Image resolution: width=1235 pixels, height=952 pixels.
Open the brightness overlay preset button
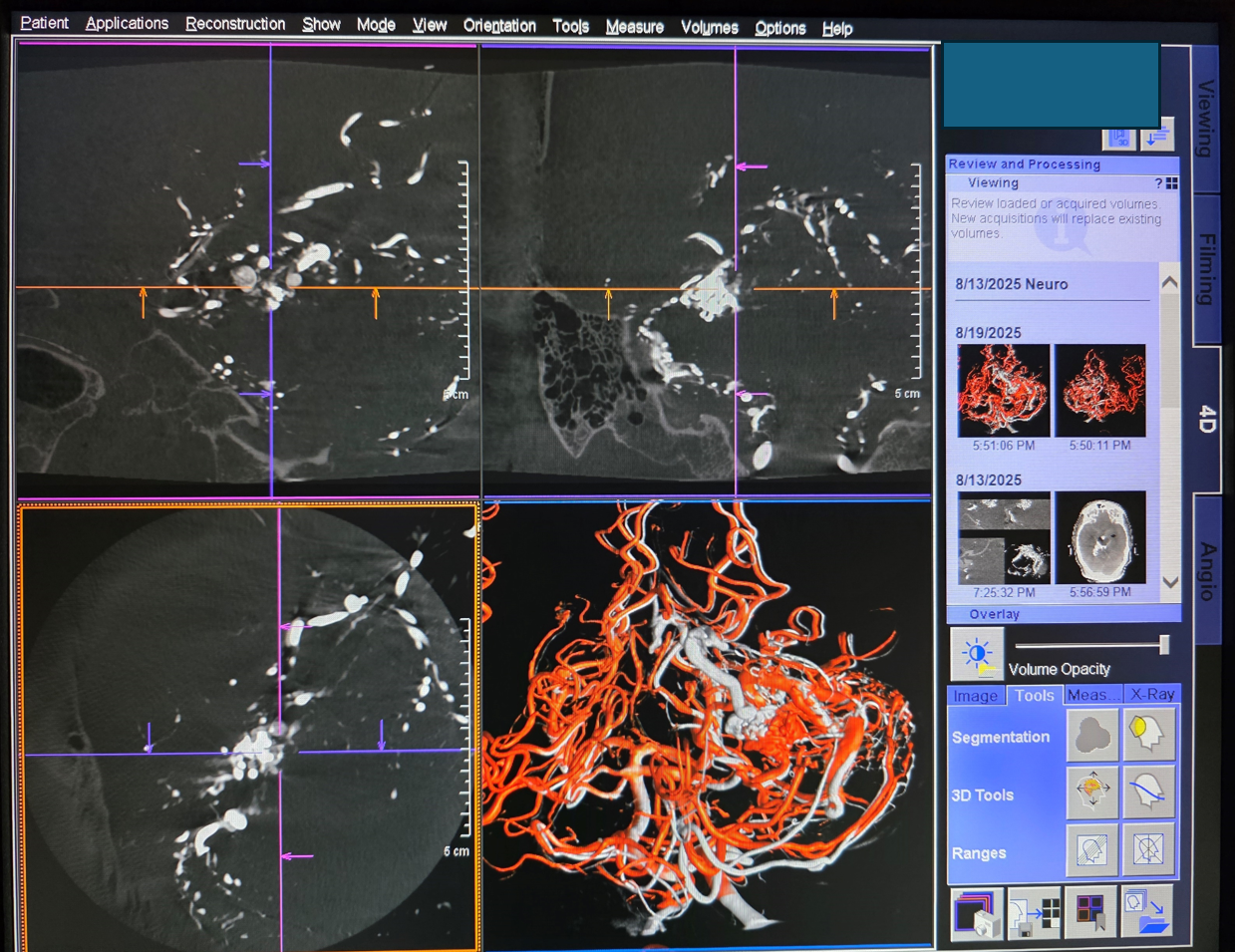(977, 654)
